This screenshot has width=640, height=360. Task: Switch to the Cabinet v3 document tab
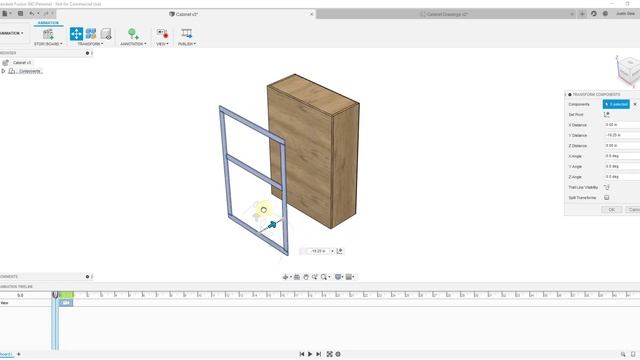pyautogui.click(x=184, y=14)
